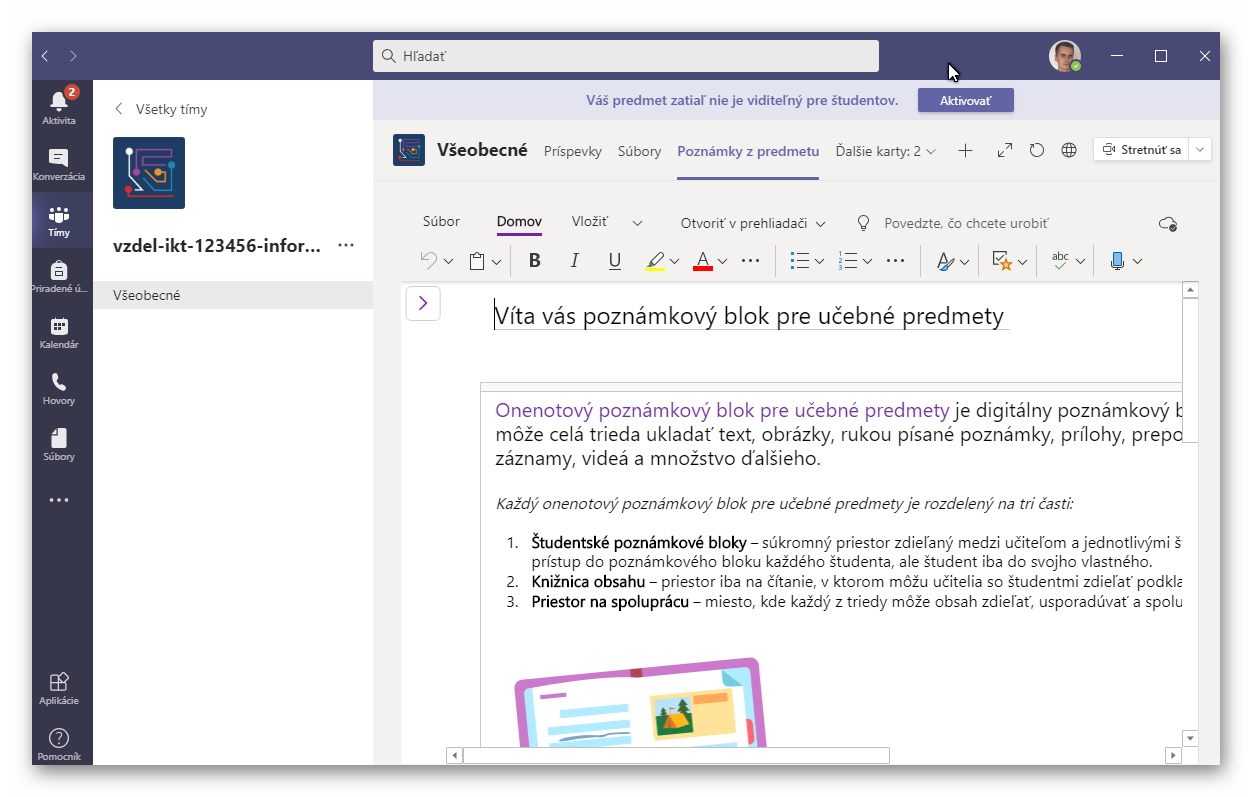
Task: Open the Aktivita notifications bell
Action: [59, 106]
